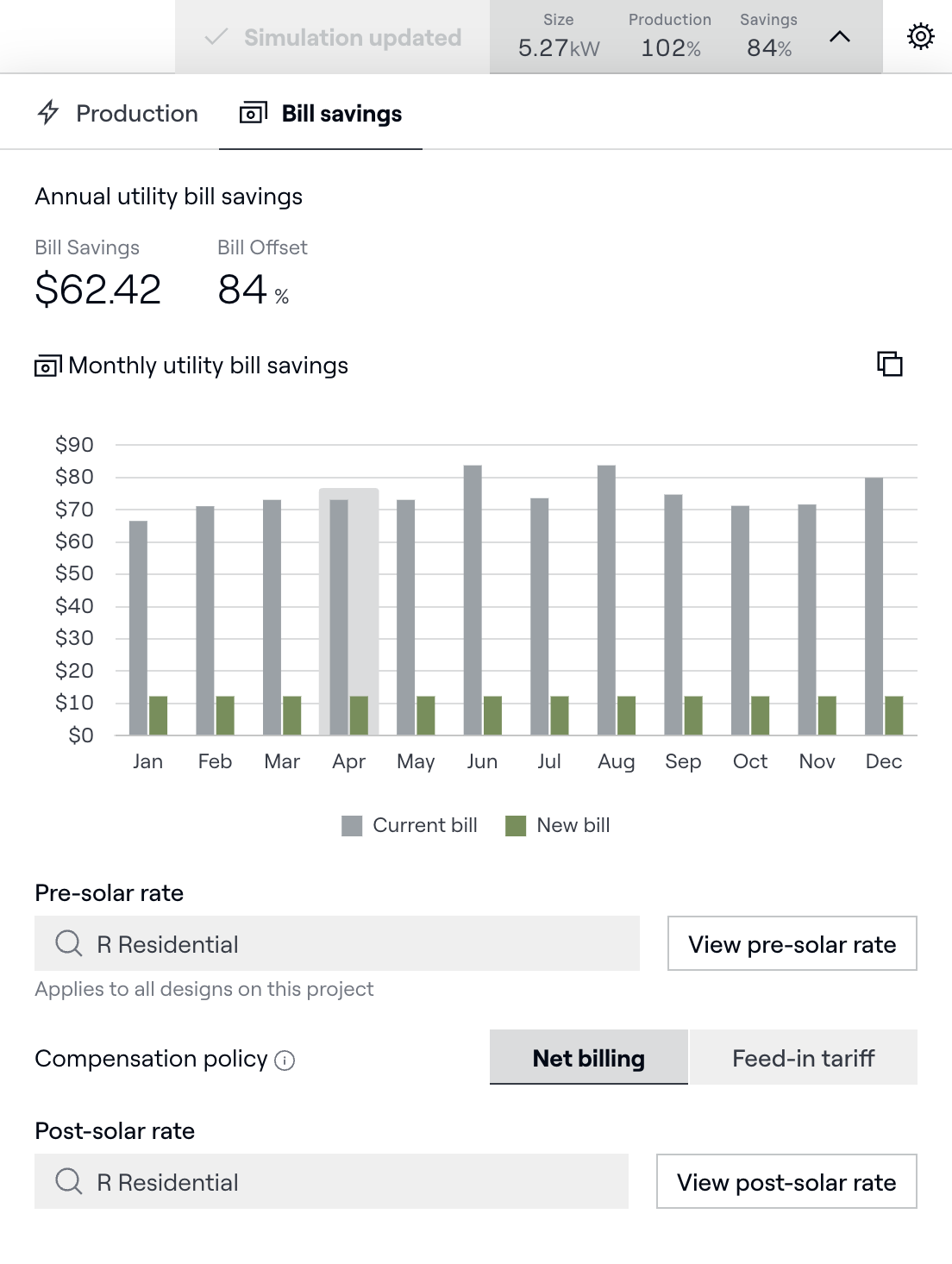952x1264 pixels.
Task: Select Net billing compensation policy
Action: click(x=588, y=1058)
